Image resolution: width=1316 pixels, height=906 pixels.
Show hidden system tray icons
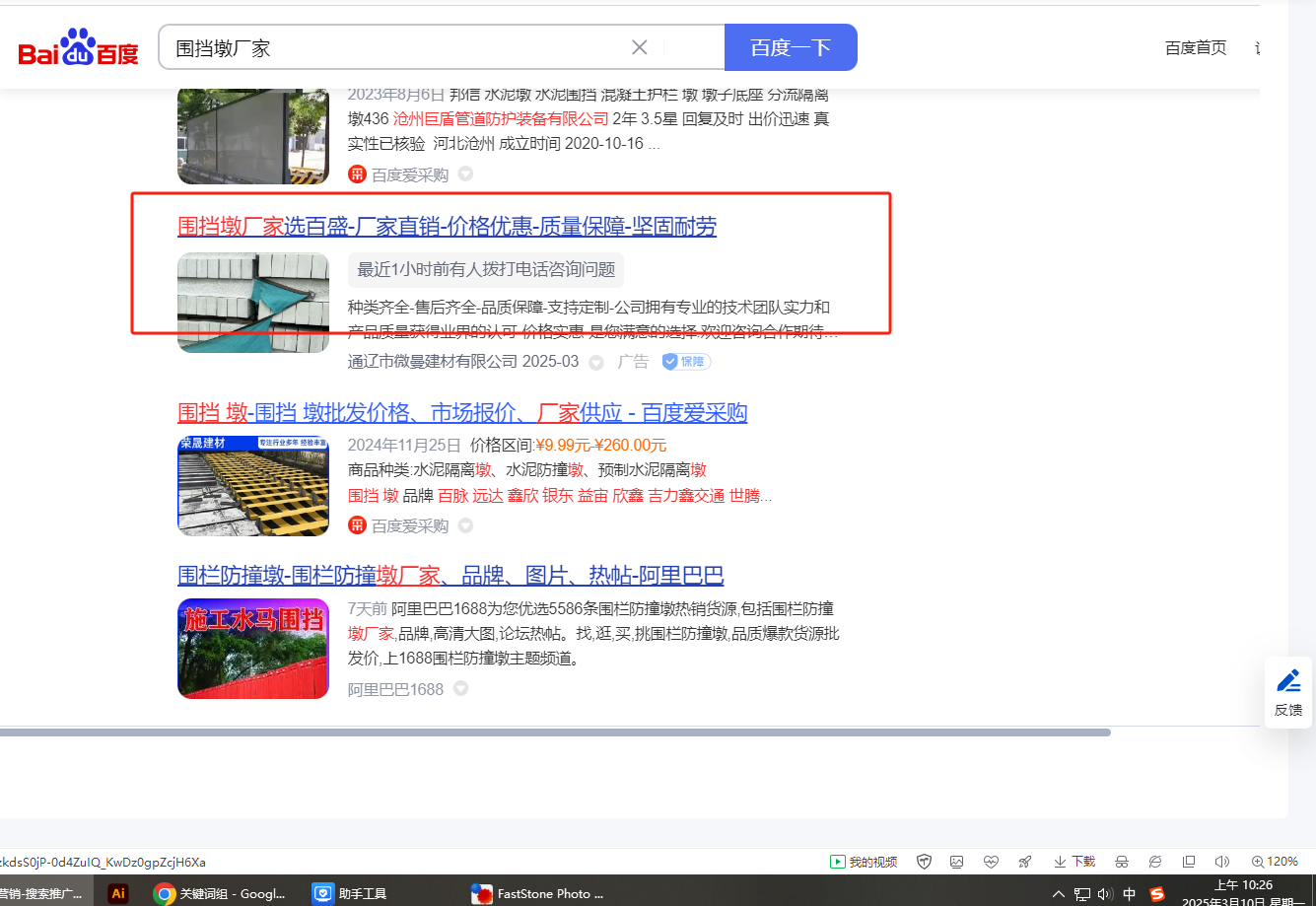click(x=1059, y=894)
